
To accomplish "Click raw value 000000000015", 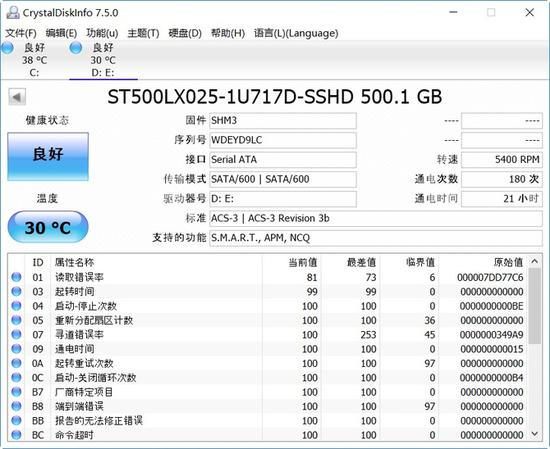I will (x=492, y=349).
